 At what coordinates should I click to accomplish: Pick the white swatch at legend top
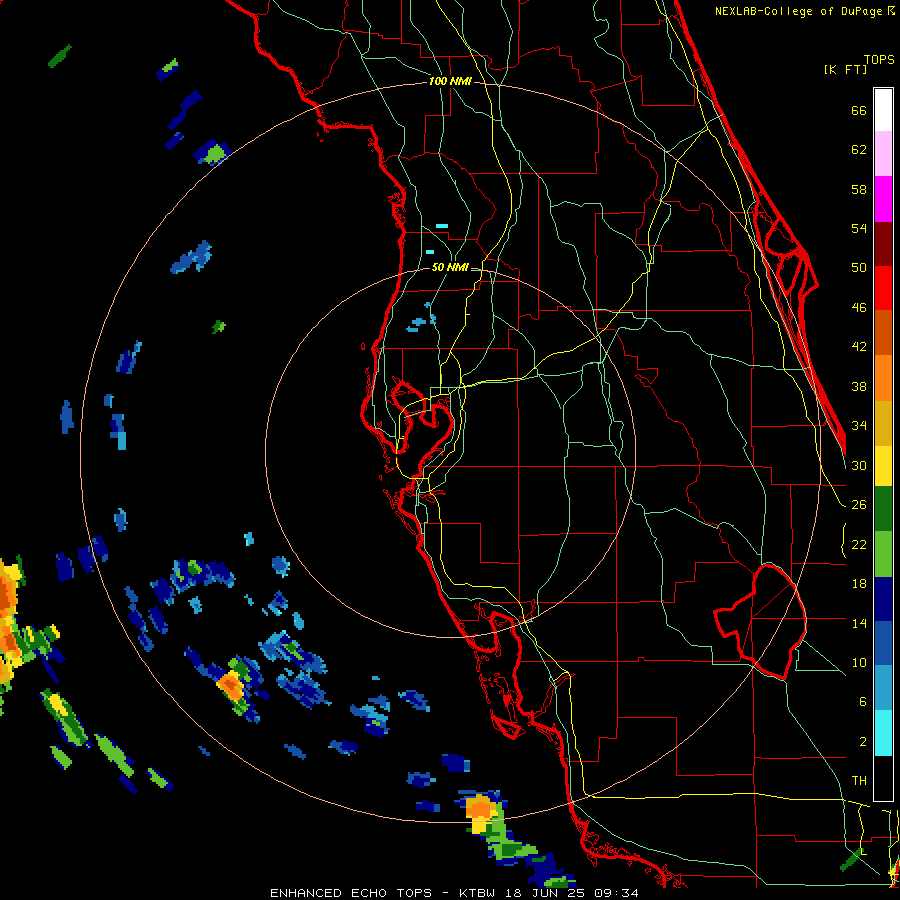883,110
